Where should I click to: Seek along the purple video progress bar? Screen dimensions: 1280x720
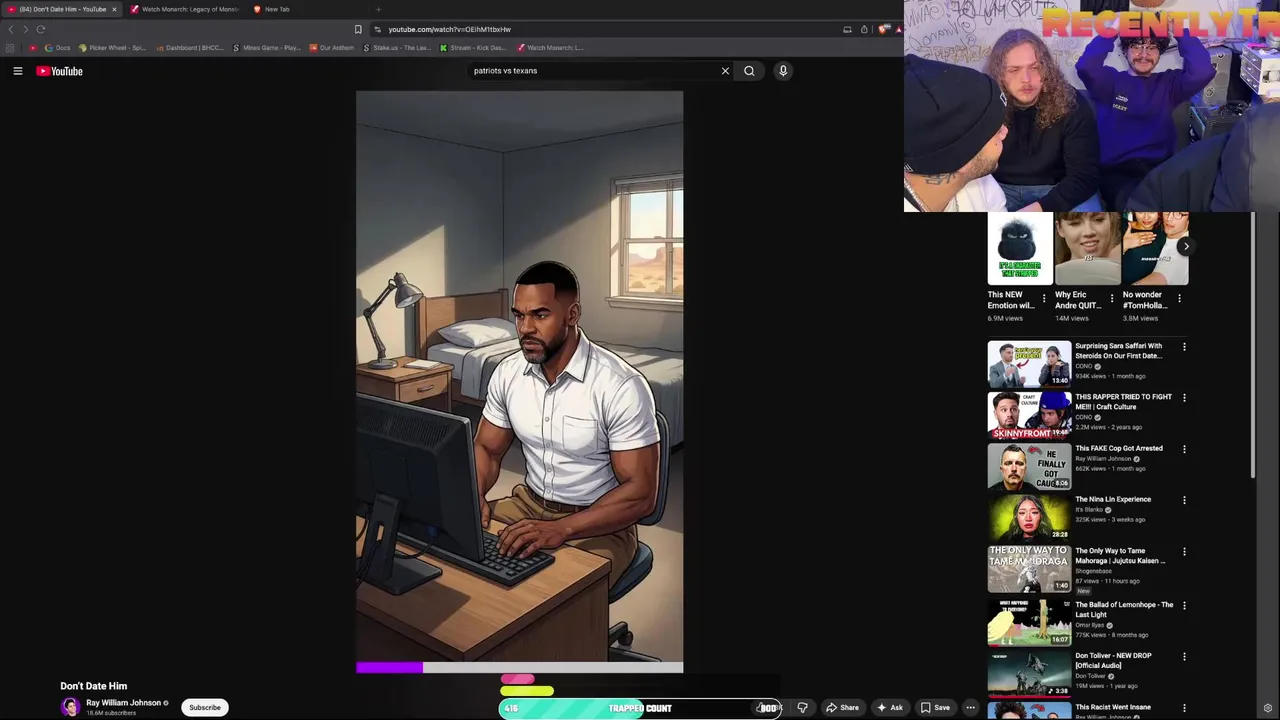519,667
